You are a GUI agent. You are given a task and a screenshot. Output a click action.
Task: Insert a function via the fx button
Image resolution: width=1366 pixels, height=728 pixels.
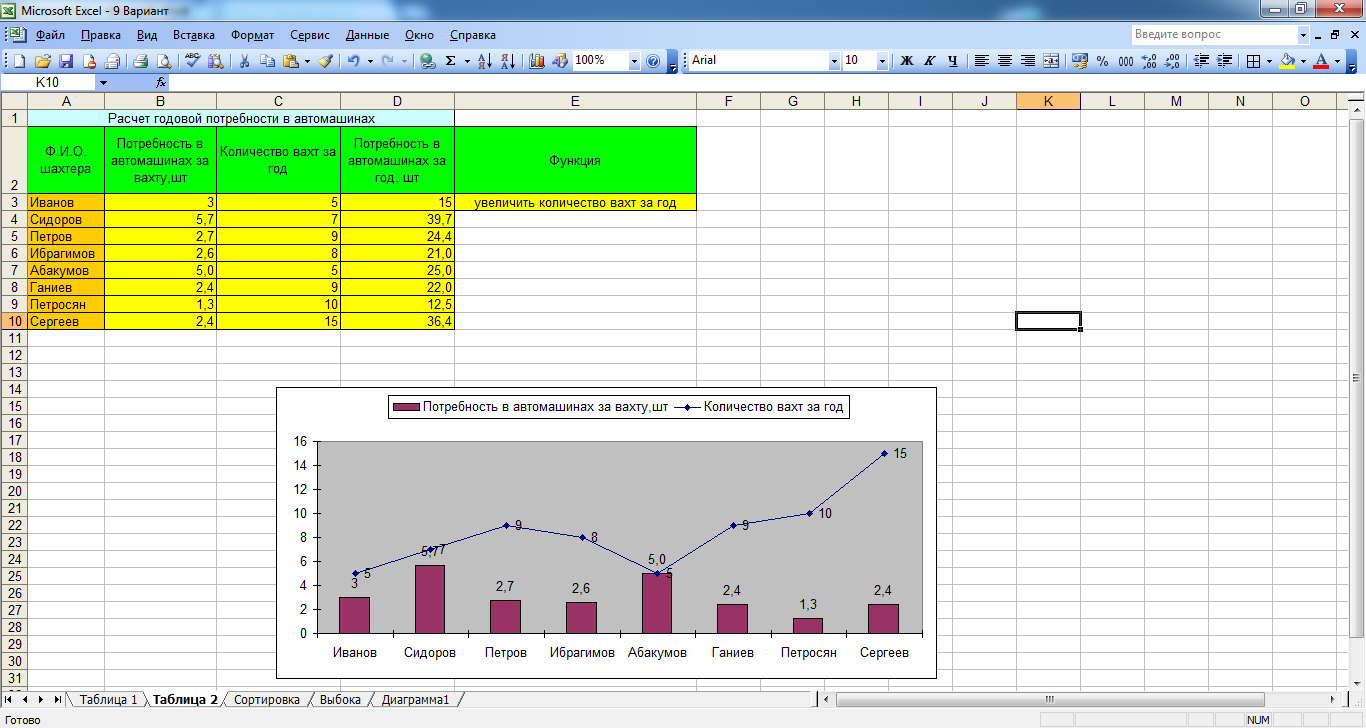point(161,82)
